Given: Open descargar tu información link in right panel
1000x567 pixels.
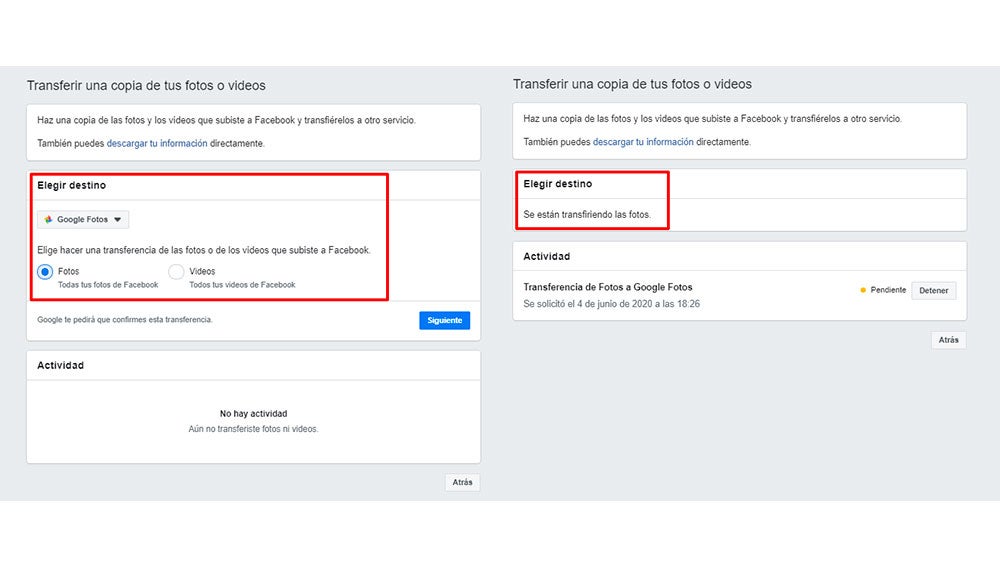Looking at the screenshot, I should (643, 142).
